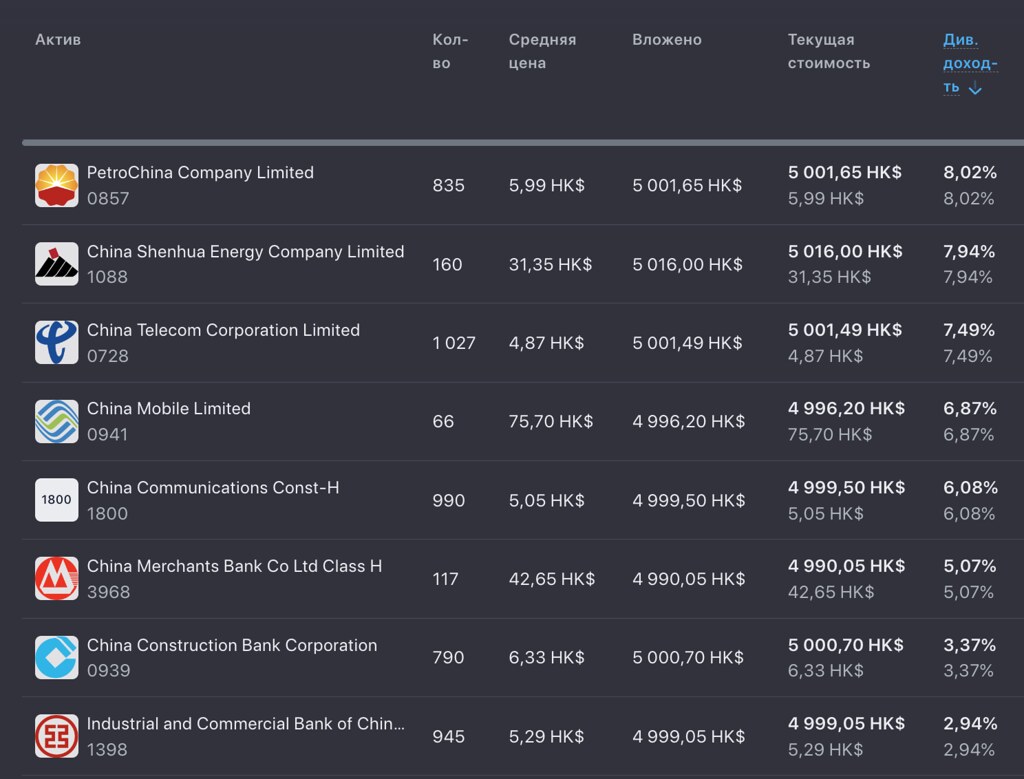Click average price 4,87 HK$ in Средняя цена column
This screenshot has height=779, width=1024.
[547, 343]
